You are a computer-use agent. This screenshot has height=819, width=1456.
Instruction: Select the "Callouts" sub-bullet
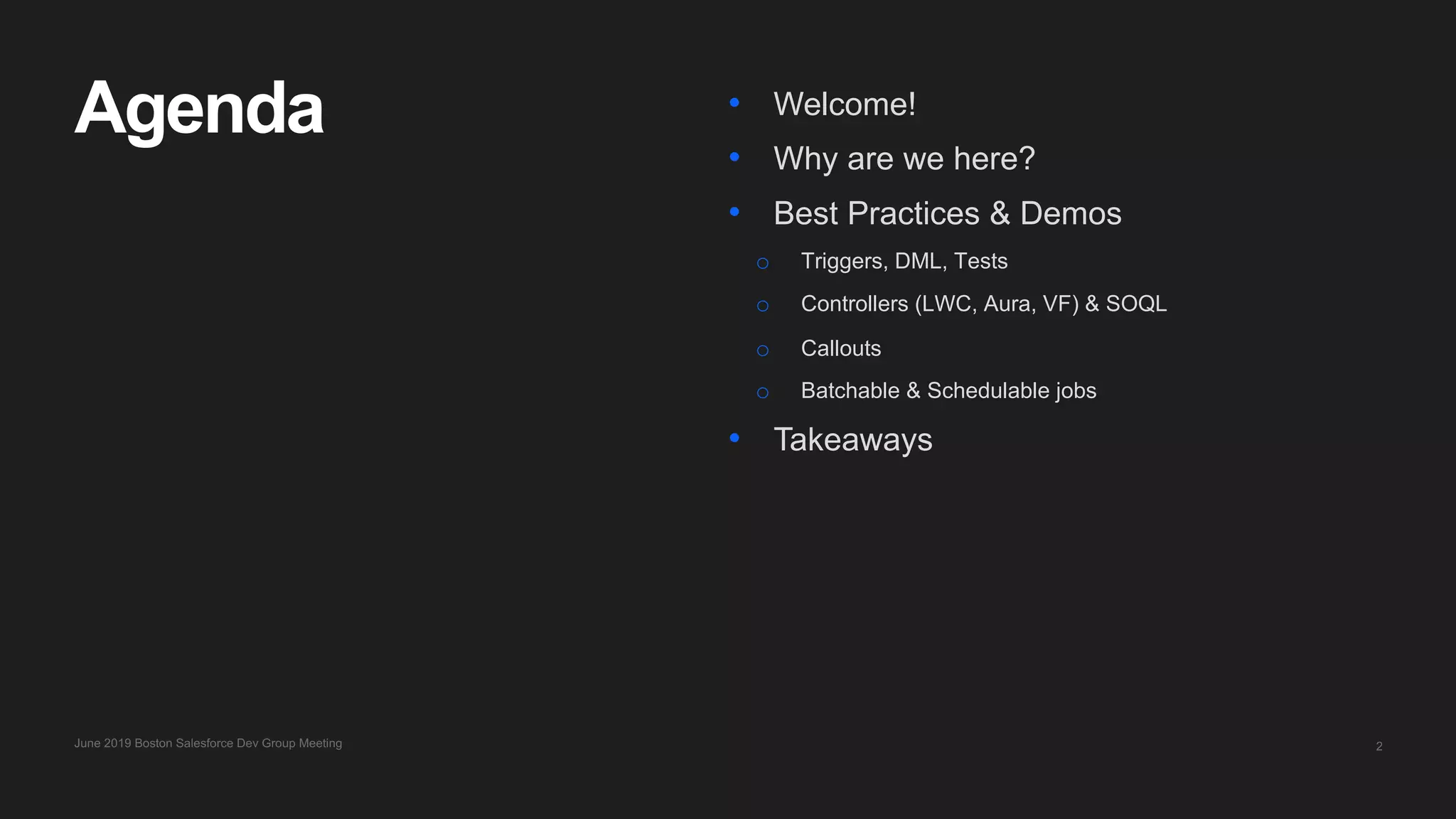pyautogui.click(x=841, y=348)
